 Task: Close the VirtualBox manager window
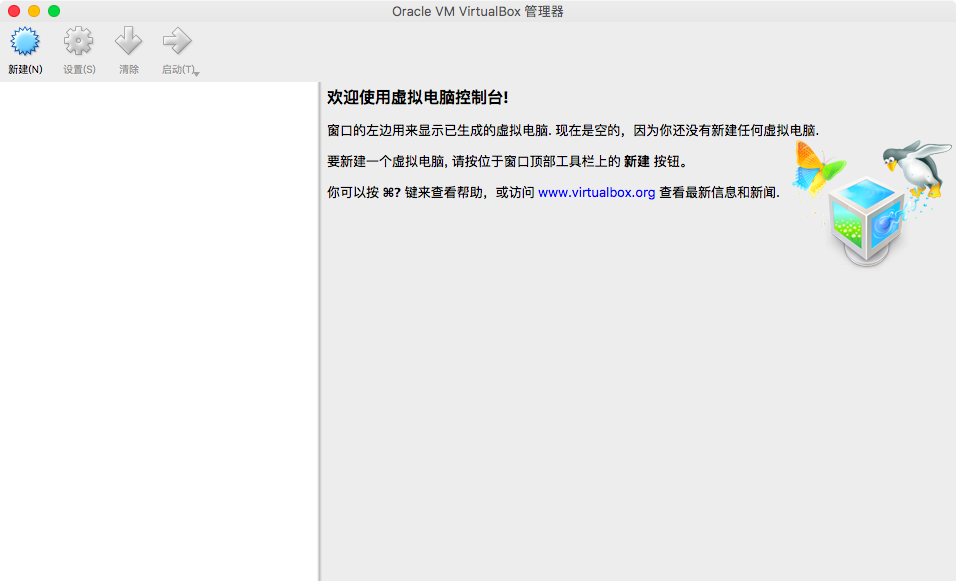(x=14, y=11)
